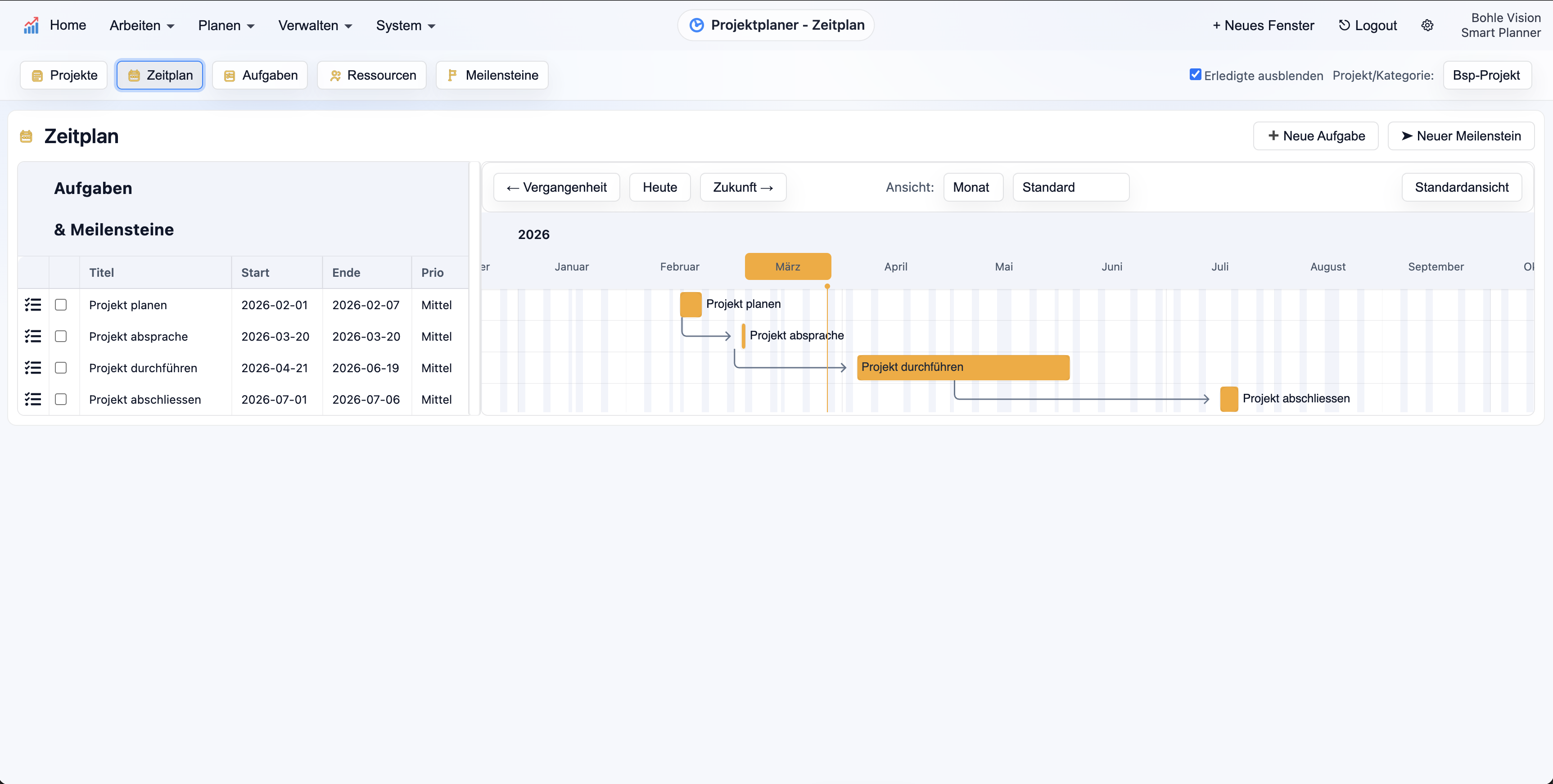Mark Projekt durchführen via its checkbox
This screenshot has width=1553, height=784.
point(61,368)
